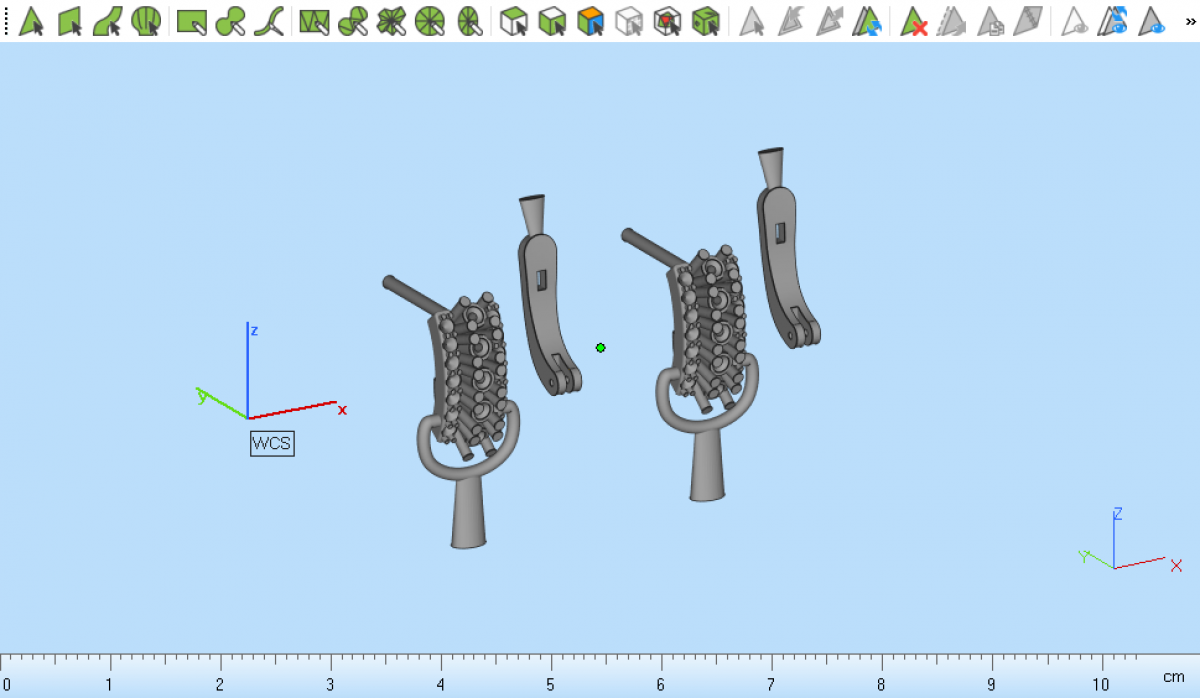
Task: Click the invert selection icon with blue arrows
Action: click(868, 21)
